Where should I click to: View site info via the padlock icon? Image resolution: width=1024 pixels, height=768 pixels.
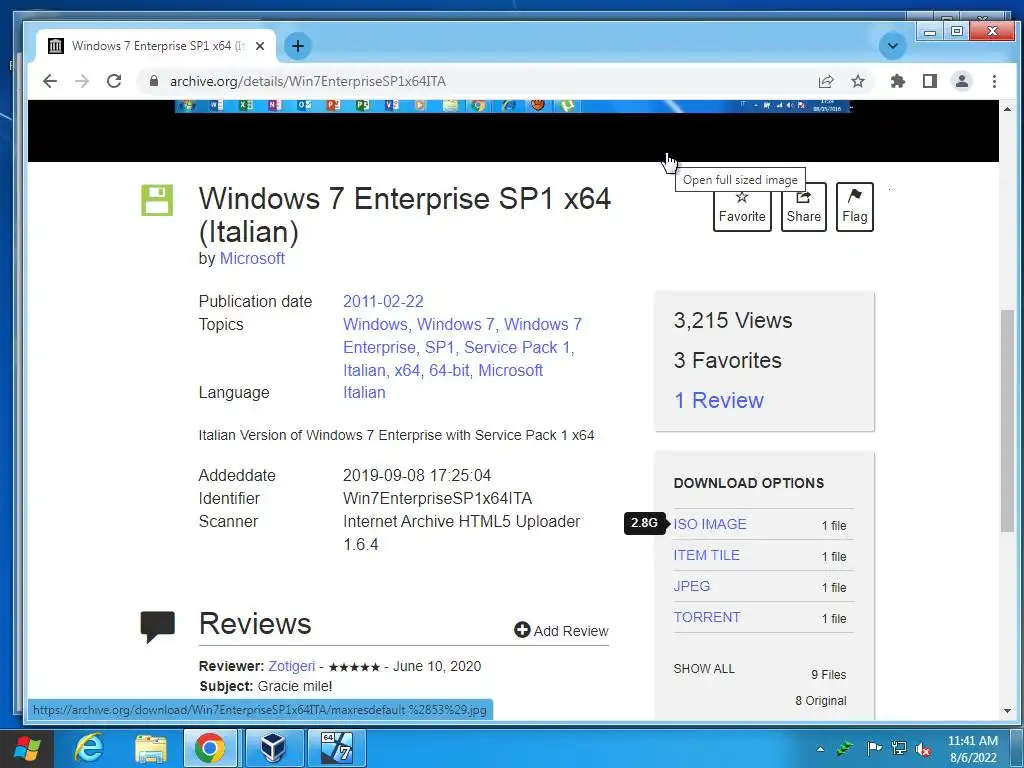point(154,81)
